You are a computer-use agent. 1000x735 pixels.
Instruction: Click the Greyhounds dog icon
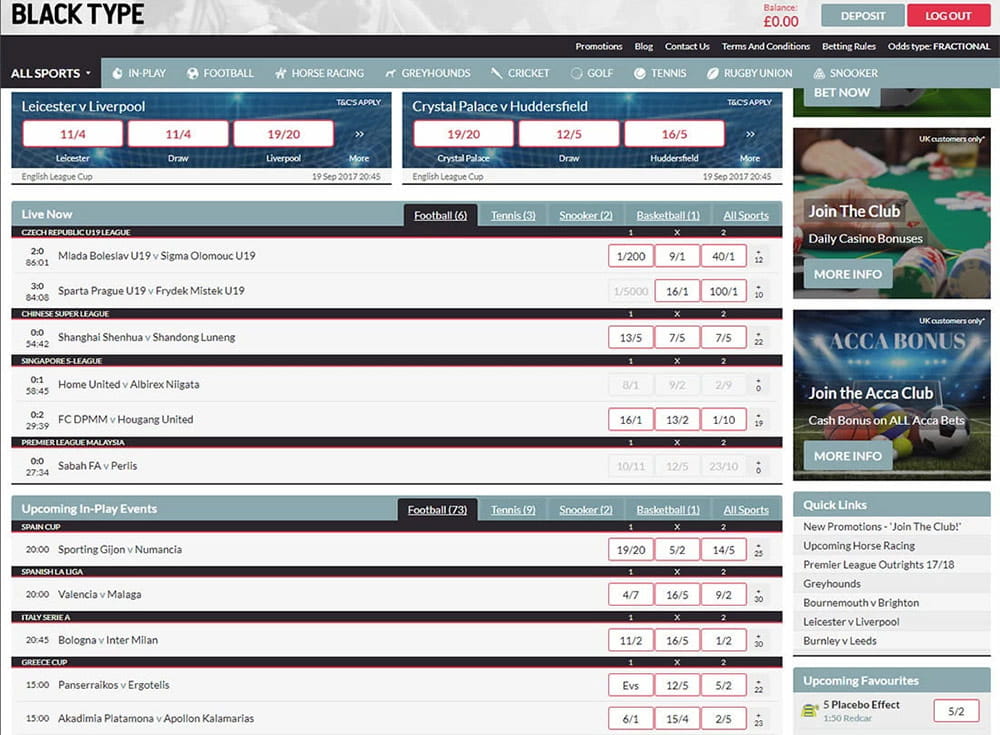pos(390,73)
